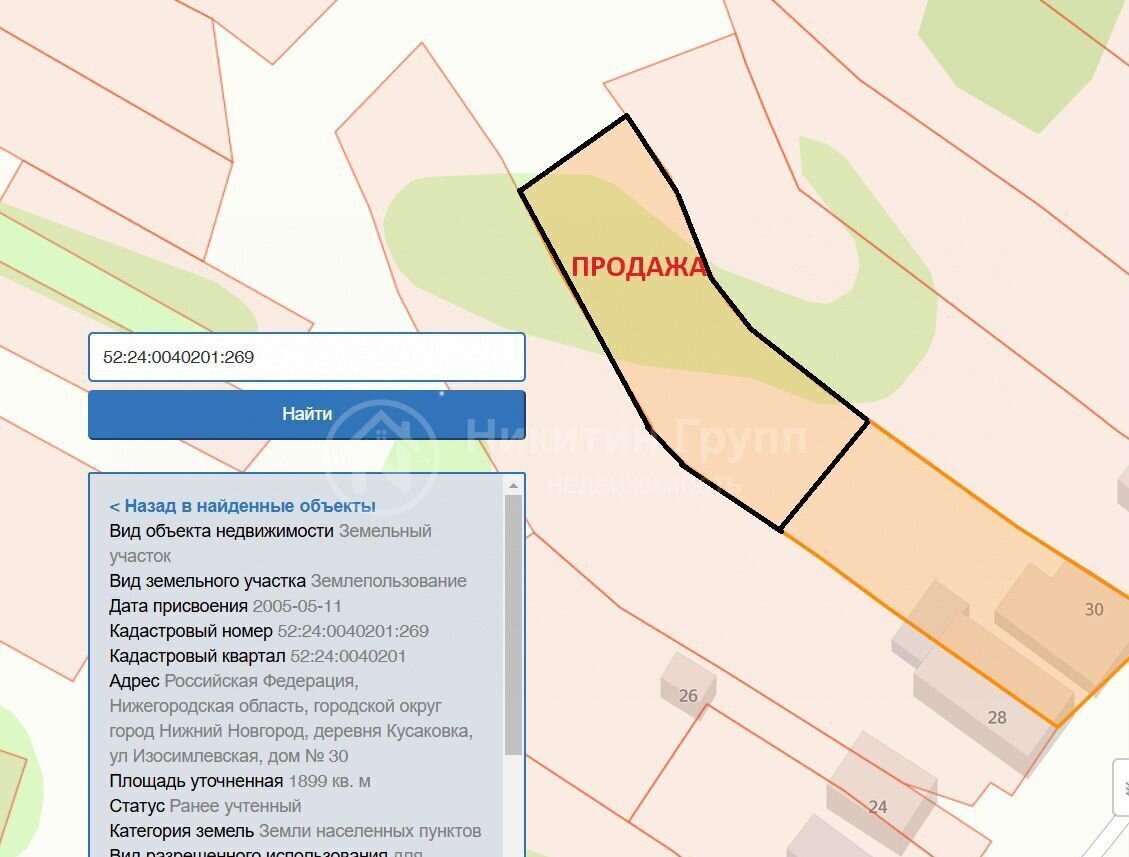Click the Земли населенных пунктов category text

(369, 831)
